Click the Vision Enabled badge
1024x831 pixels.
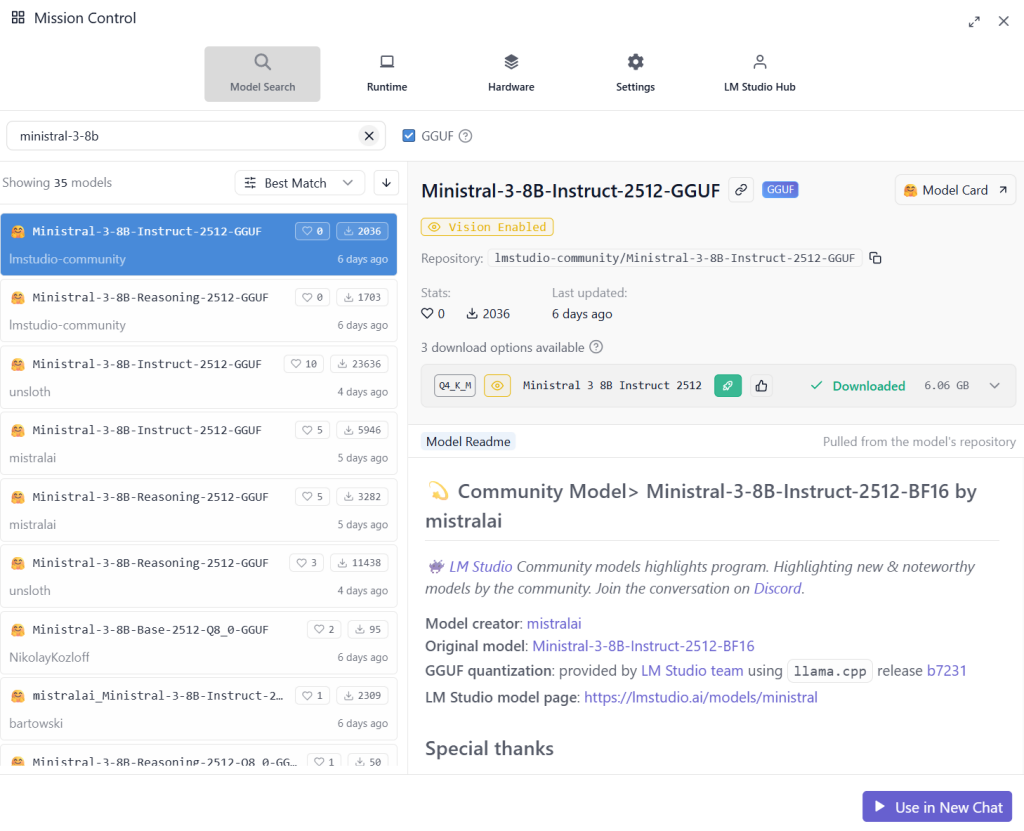point(487,227)
